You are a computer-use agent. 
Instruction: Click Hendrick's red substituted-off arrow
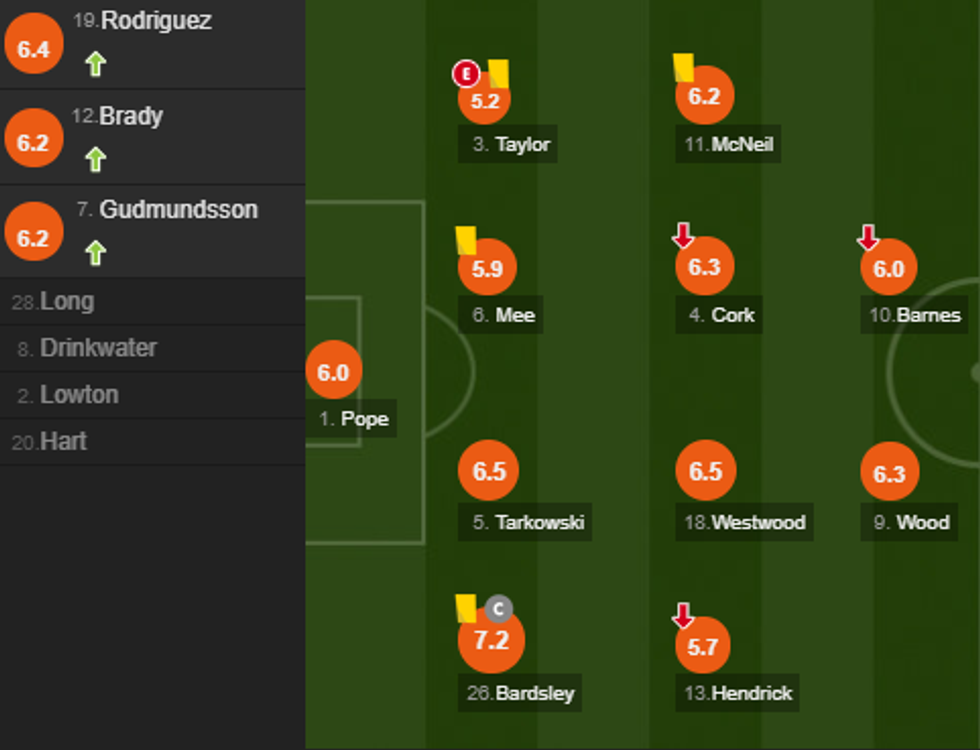click(683, 616)
